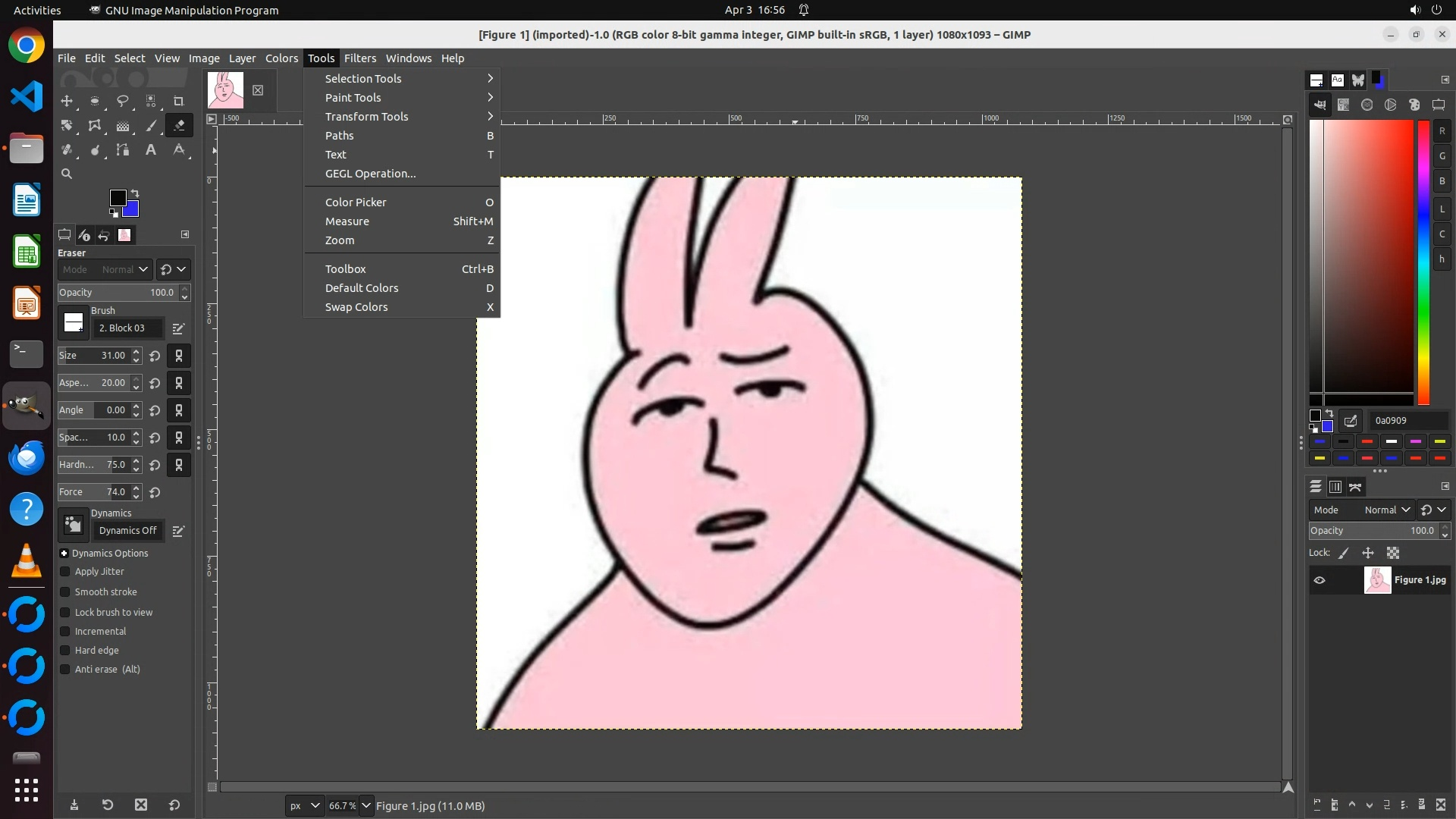Enable the Smooth stroke checkbox

pyautogui.click(x=65, y=592)
